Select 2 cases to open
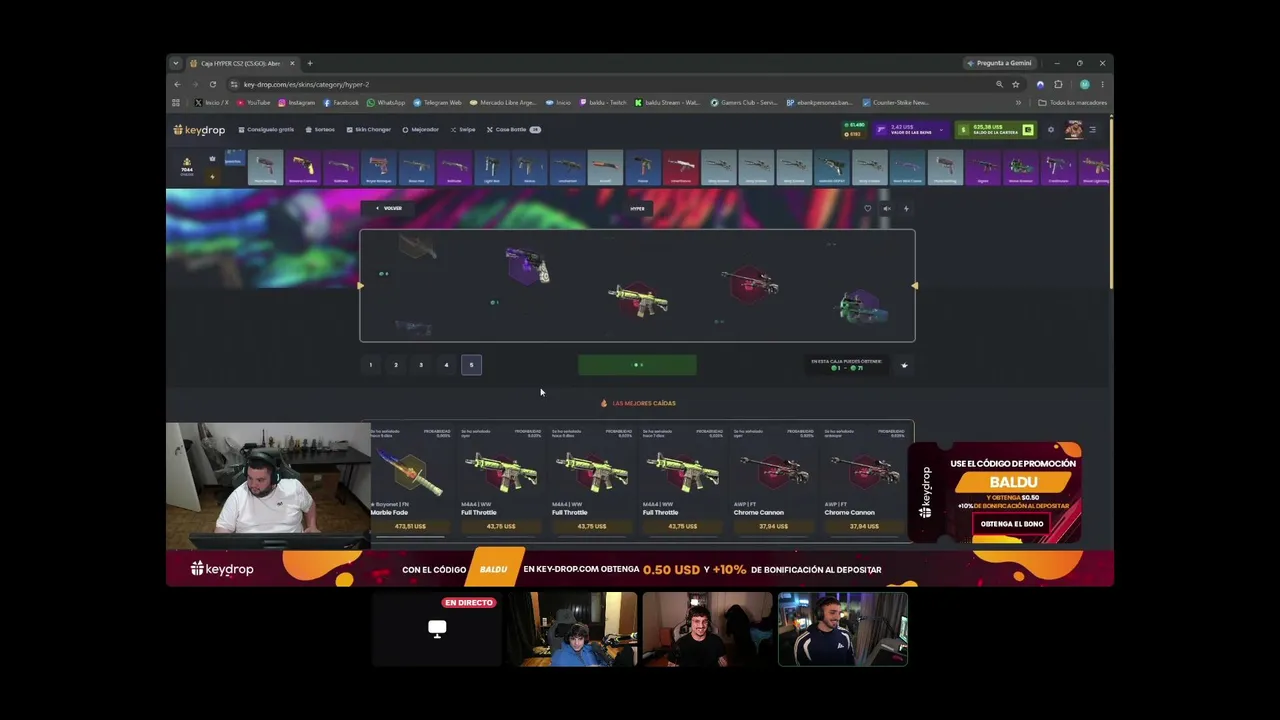Image resolution: width=1280 pixels, height=720 pixels. pyautogui.click(x=396, y=365)
